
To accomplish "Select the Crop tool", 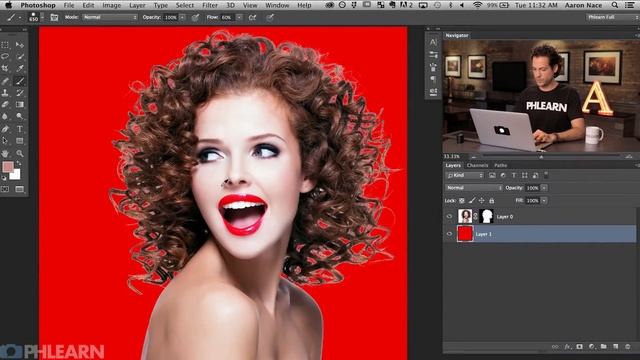I will point(5,68).
